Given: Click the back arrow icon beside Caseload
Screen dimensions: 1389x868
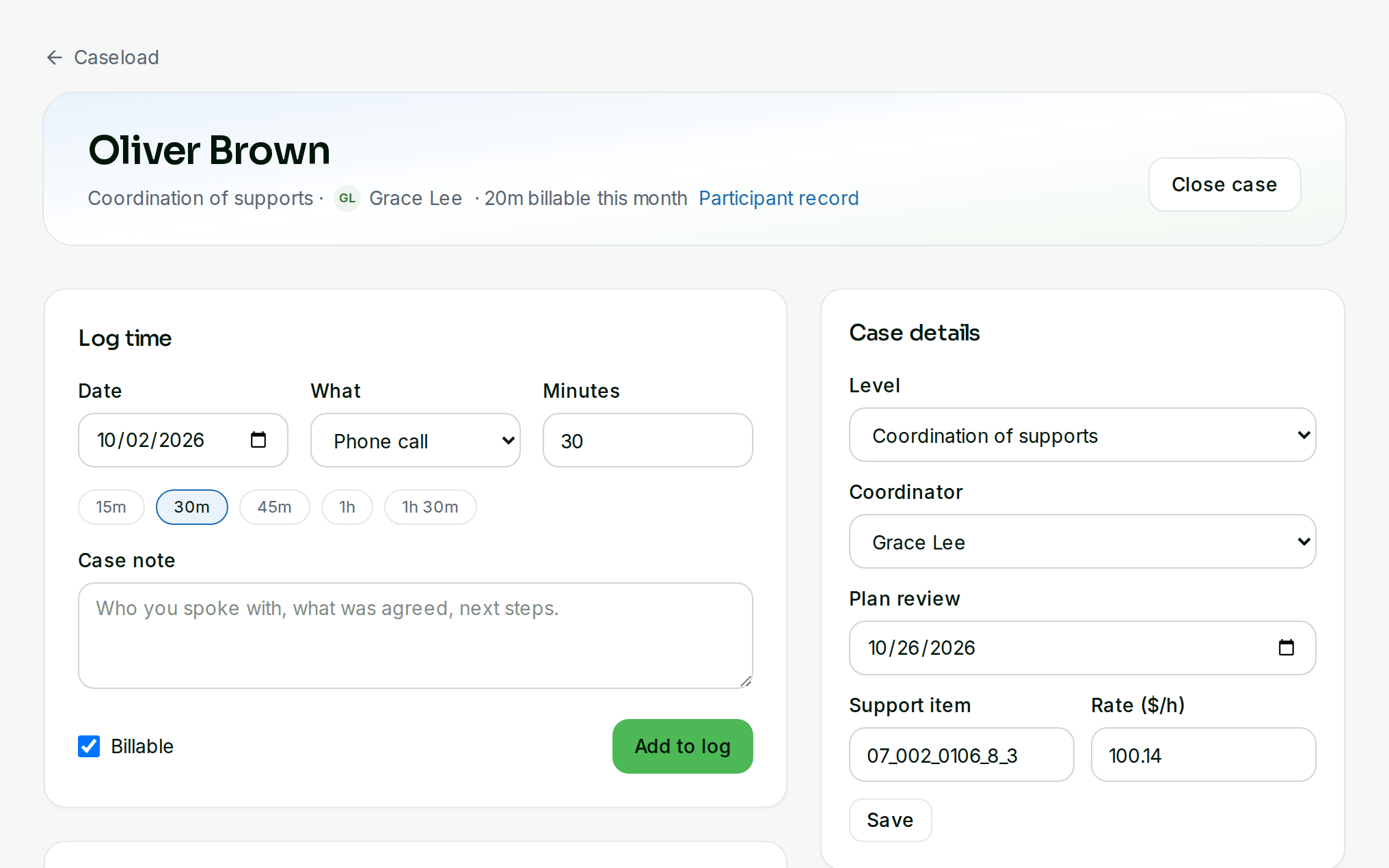Looking at the screenshot, I should (55, 57).
